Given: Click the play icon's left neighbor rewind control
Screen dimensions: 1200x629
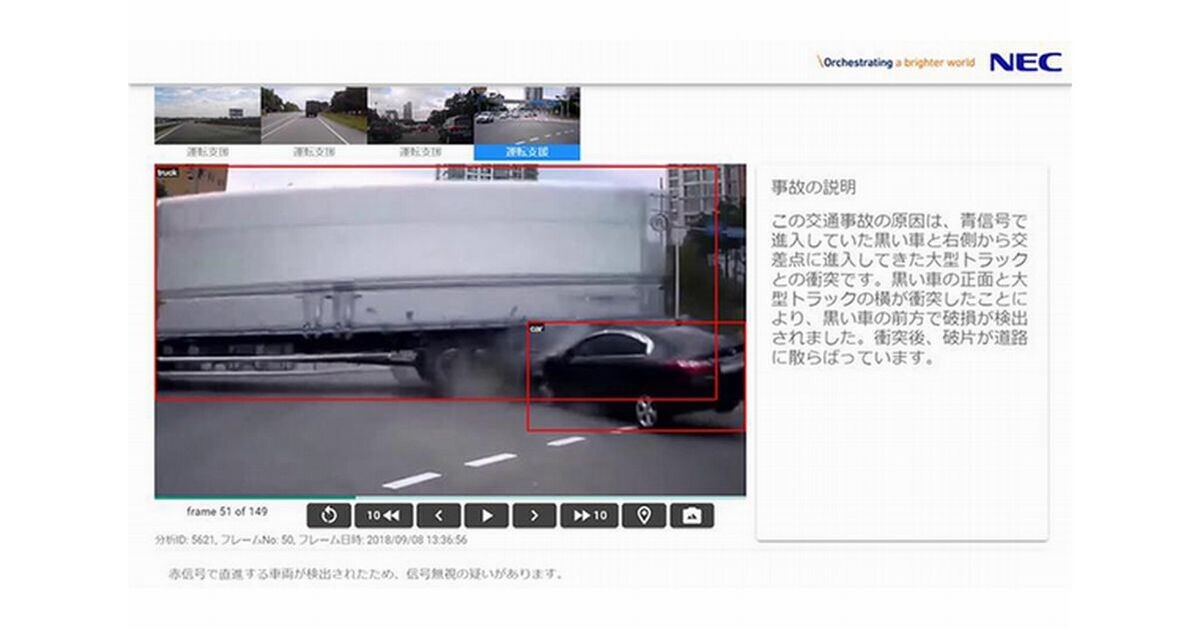Looking at the screenshot, I should point(440,514).
